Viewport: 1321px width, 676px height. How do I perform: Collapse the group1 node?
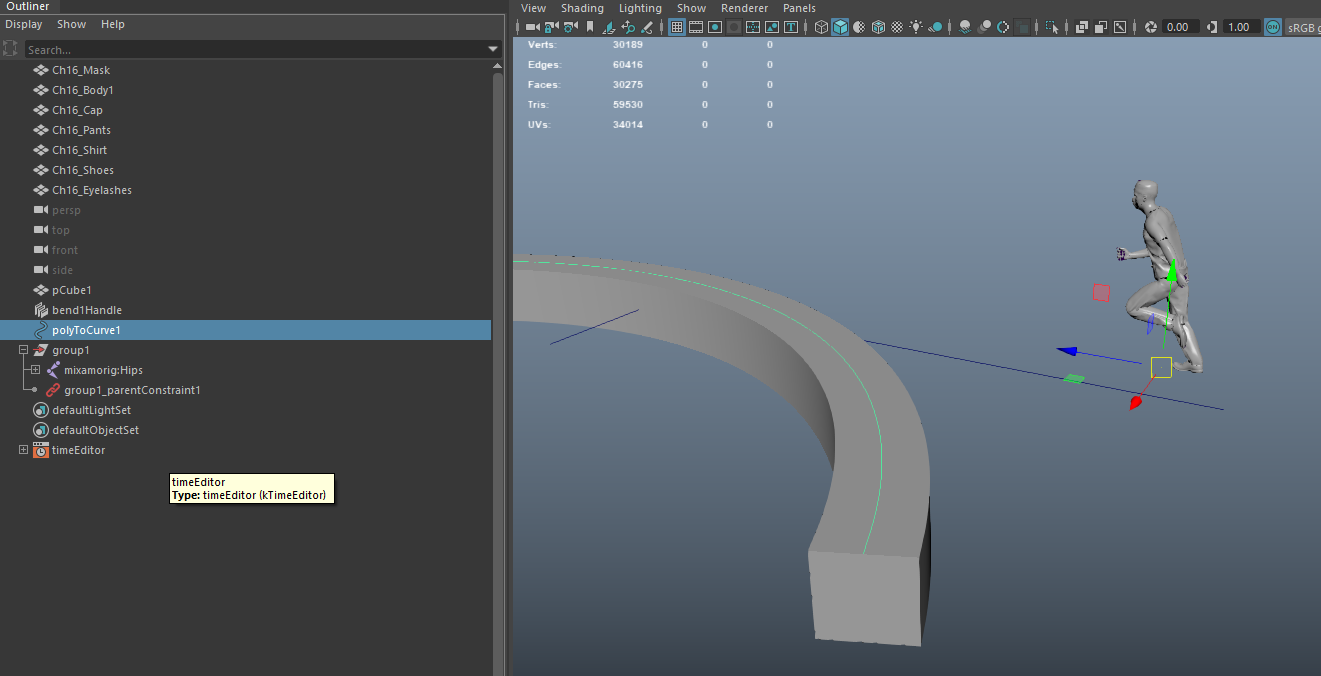click(x=22, y=350)
